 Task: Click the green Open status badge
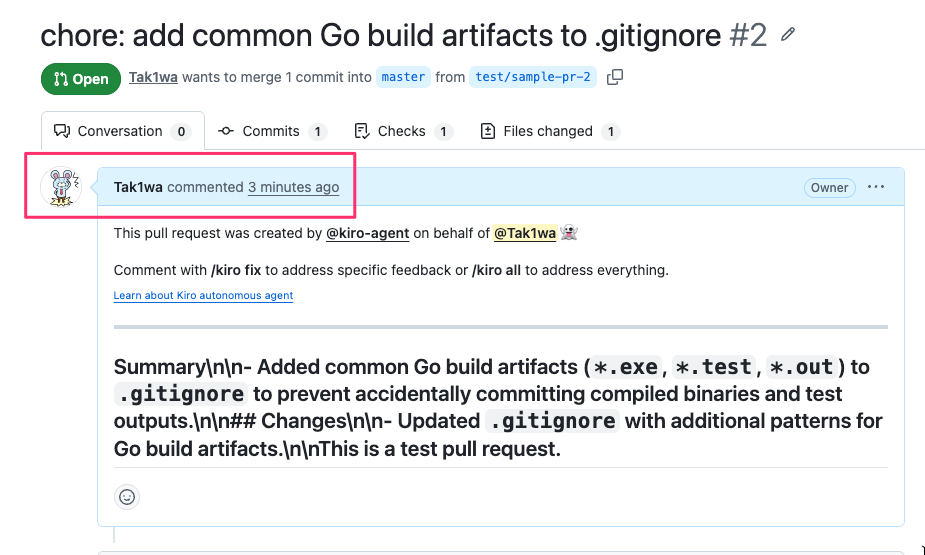click(x=81, y=79)
